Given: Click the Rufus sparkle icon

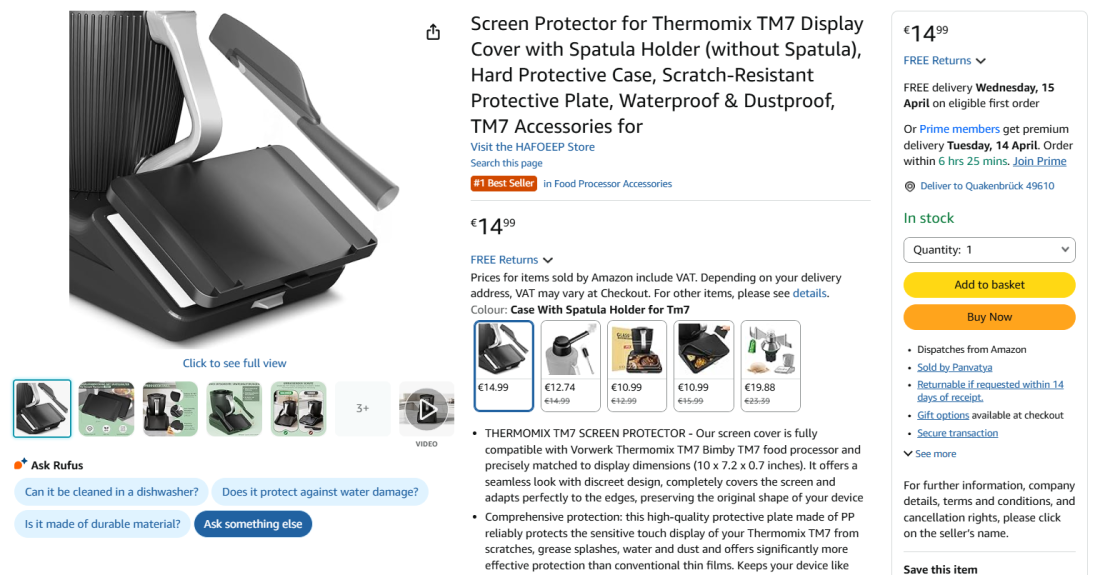Looking at the screenshot, I should (x=20, y=464).
